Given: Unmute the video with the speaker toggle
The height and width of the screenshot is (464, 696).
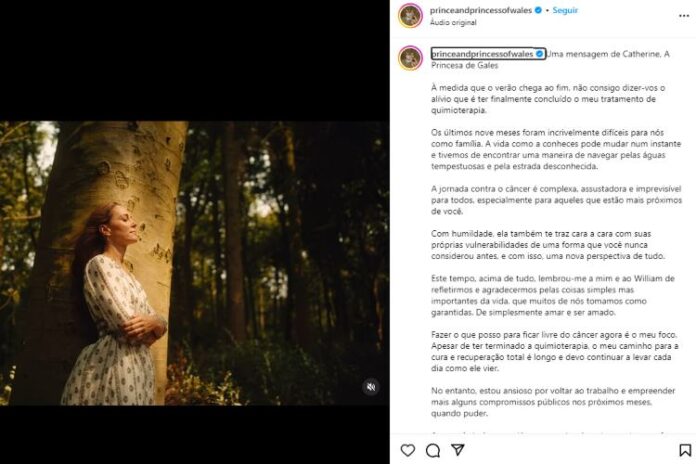Looking at the screenshot, I should tap(370, 386).
